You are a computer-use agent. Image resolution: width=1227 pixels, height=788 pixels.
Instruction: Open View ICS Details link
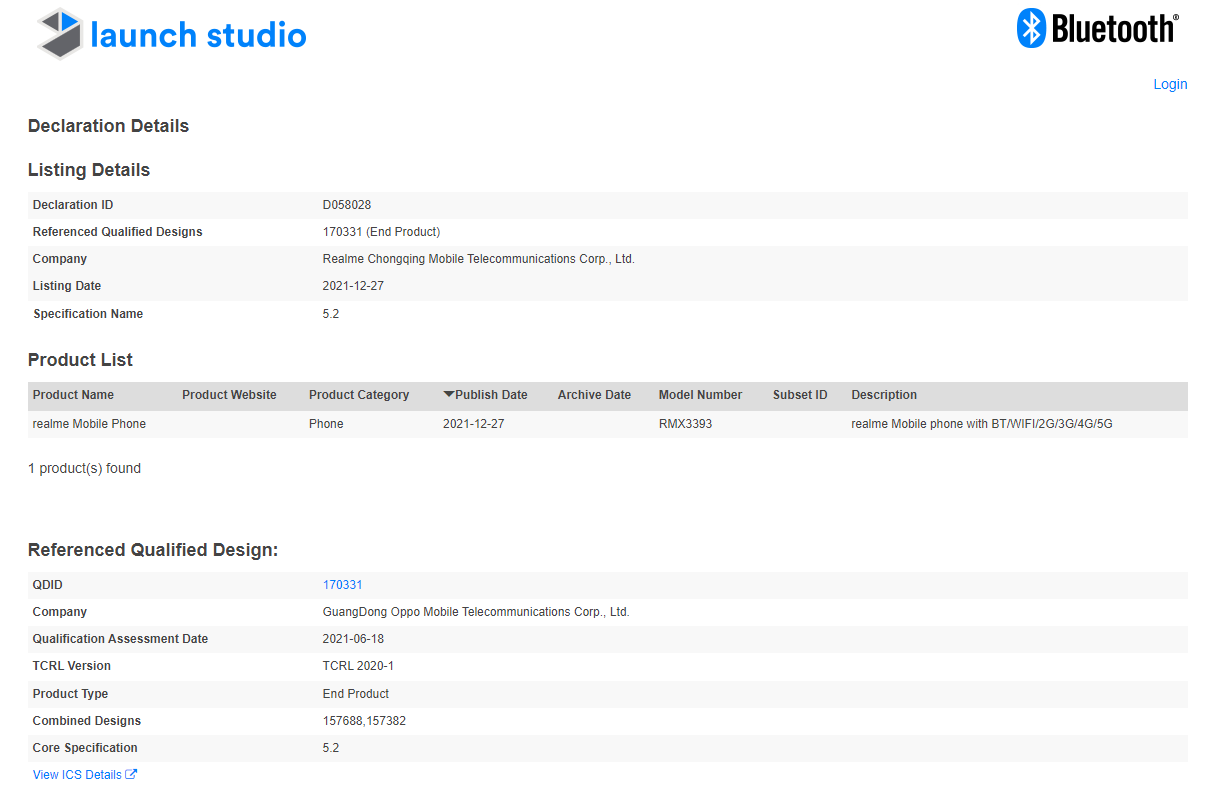pos(77,775)
